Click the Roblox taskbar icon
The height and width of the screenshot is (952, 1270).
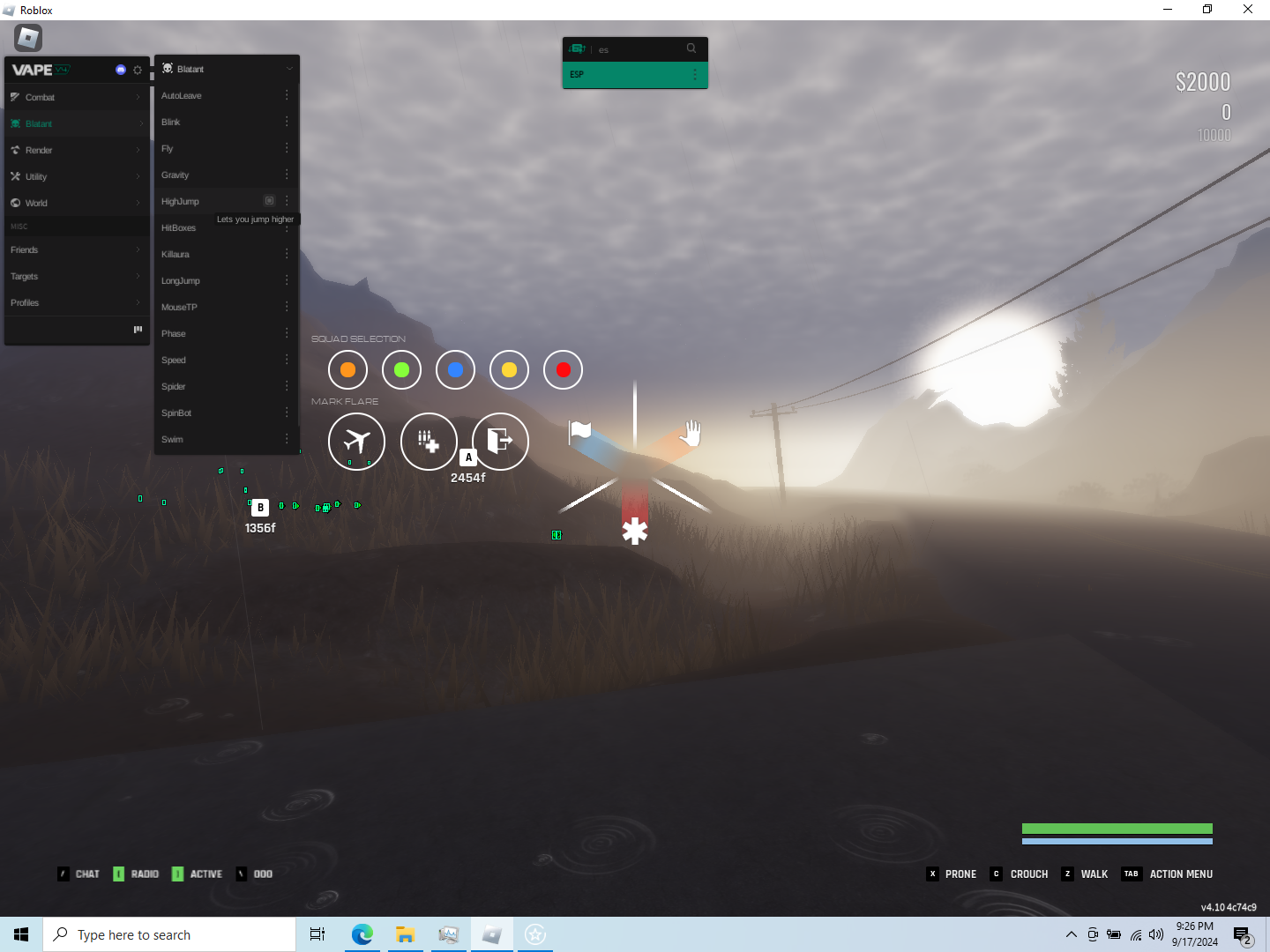coord(492,934)
